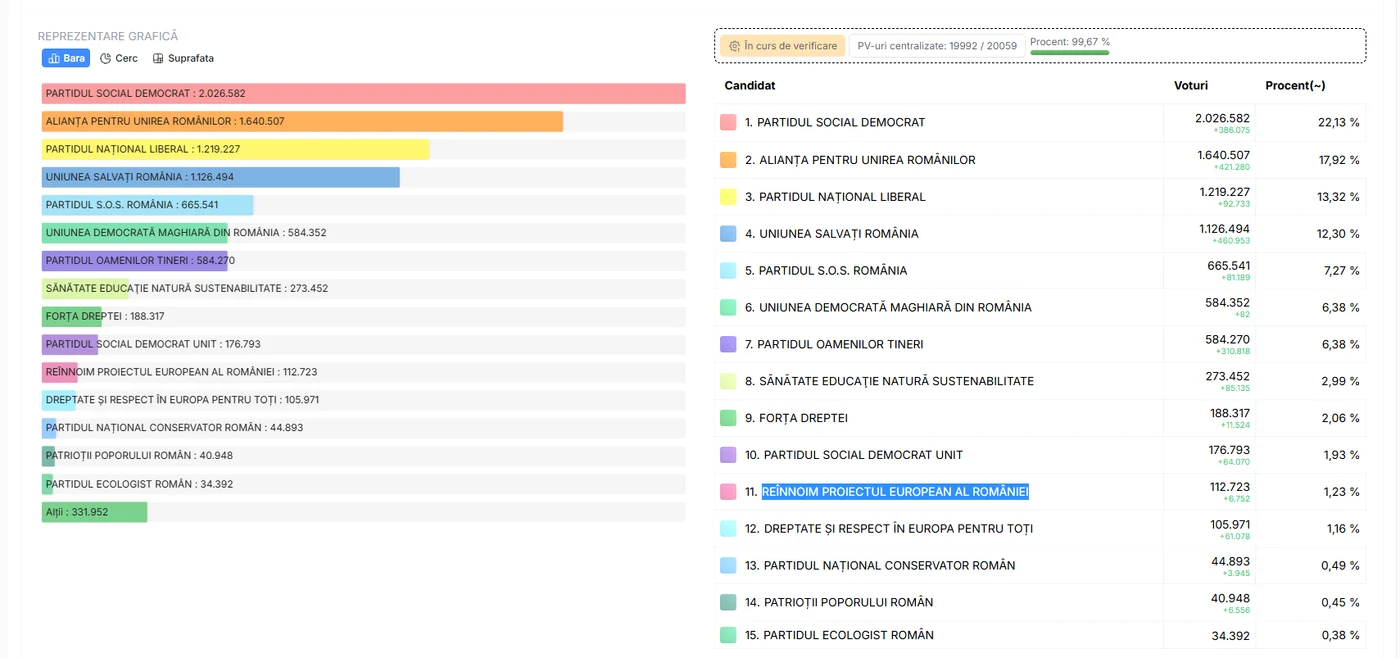Click the Patrioții Poporului Român : 40.948 bar label
1400x659 pixels.
[x=139, y=455]
